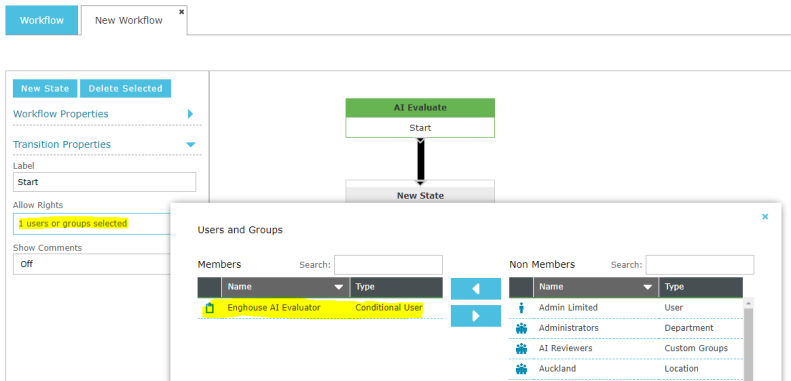
Task: Move selection to Members with left arrow
Action: coord(476,289)
